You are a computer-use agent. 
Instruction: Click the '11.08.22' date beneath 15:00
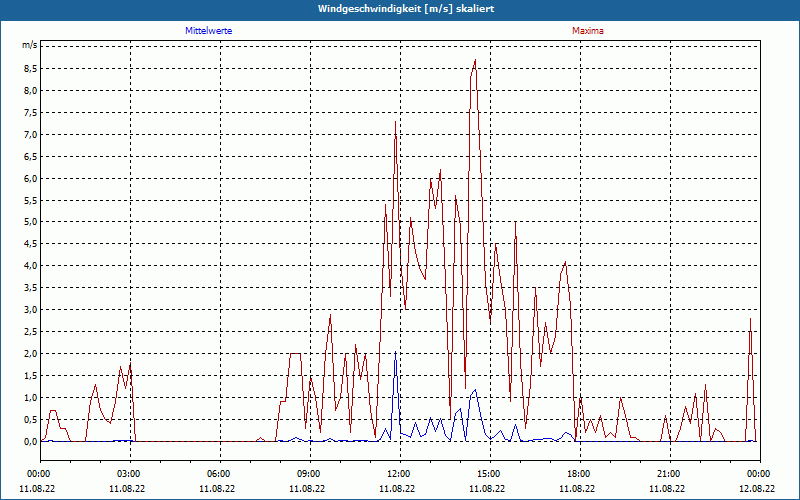487,489
